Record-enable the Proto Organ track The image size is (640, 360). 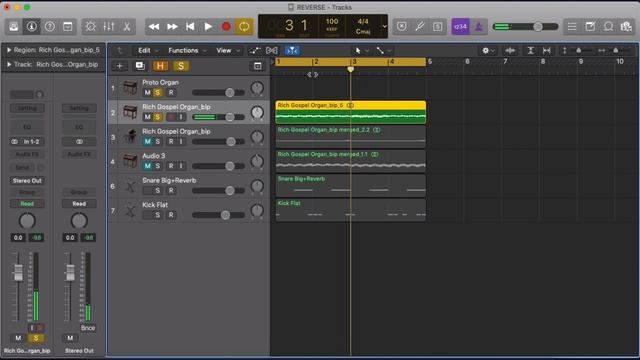pyautogui.click(x=171, y=93)
